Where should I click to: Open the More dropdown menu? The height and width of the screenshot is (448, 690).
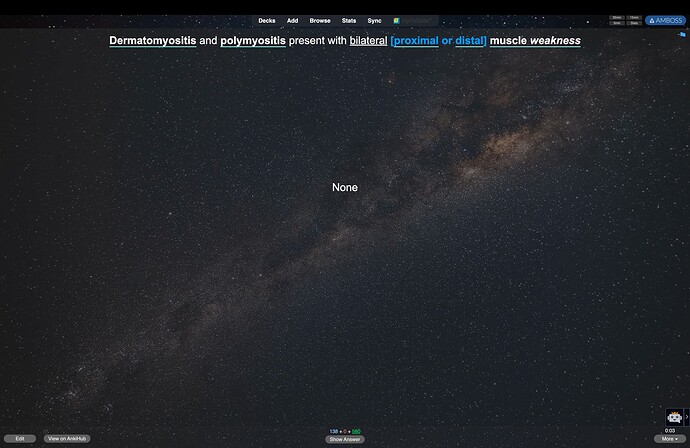(669, 439)
